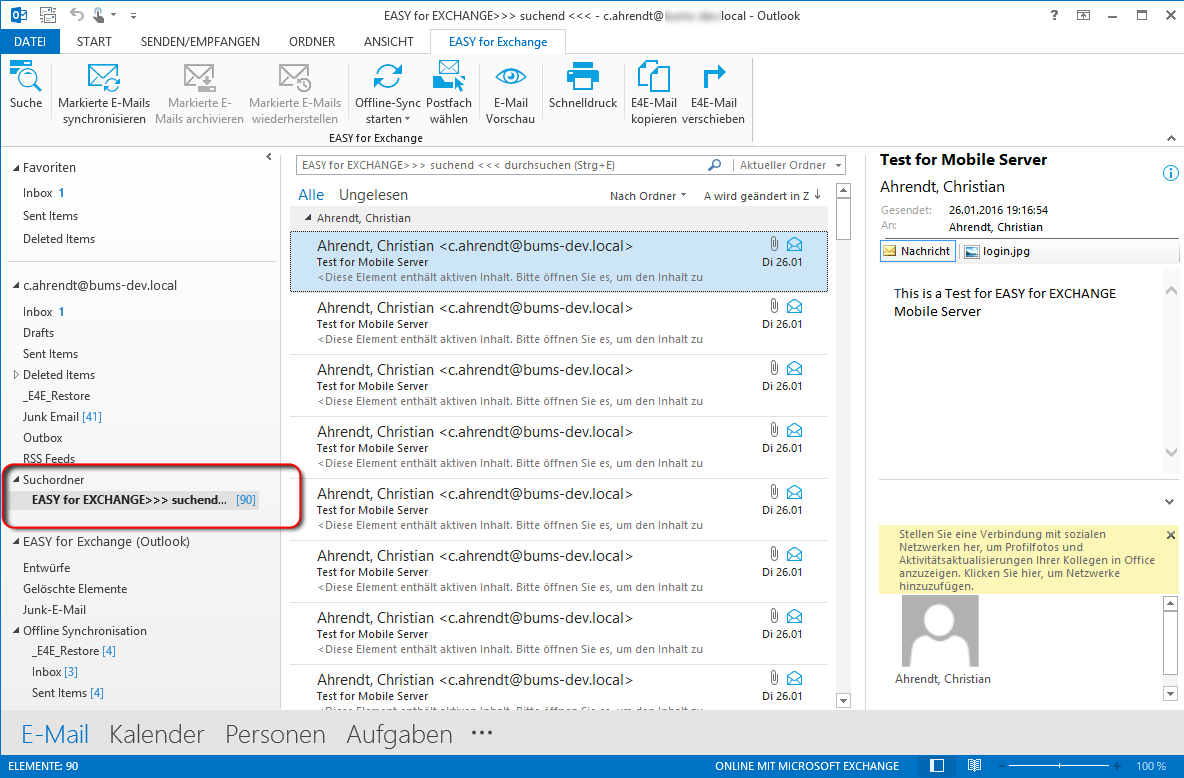The image size is (1184, 778).
Task: Collapse the Offline Synchronisation node
Action: (16, 631)
